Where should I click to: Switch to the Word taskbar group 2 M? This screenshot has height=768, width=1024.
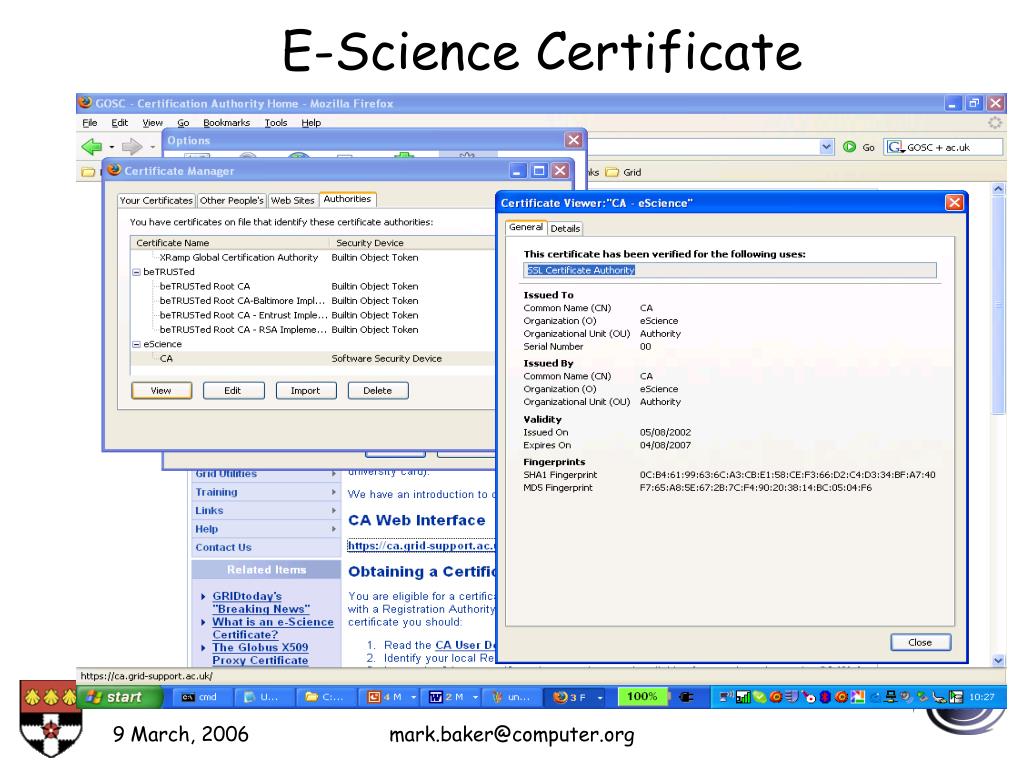453,697
